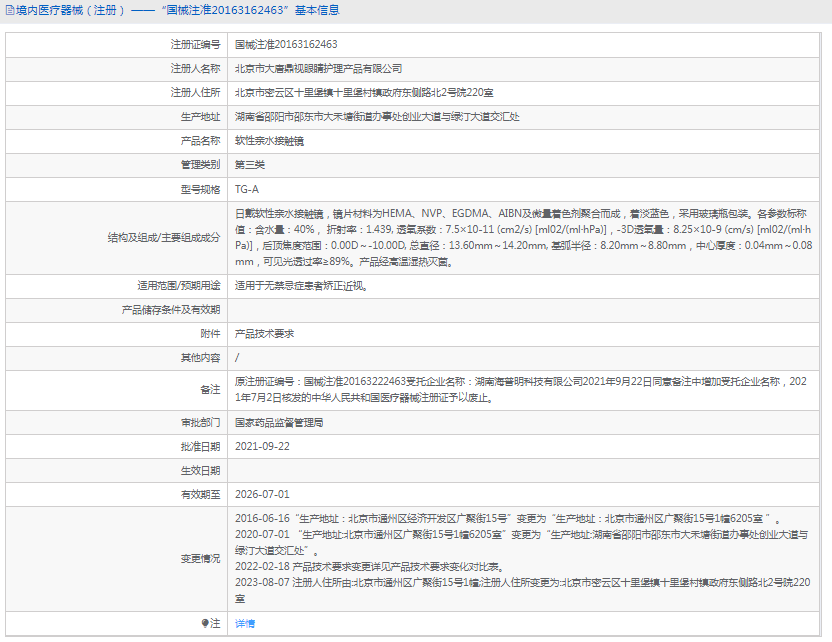This screenshot has height=642, width=832.
Task: Select registration number 国械注准20163162463 value
Action: (286, 45)
